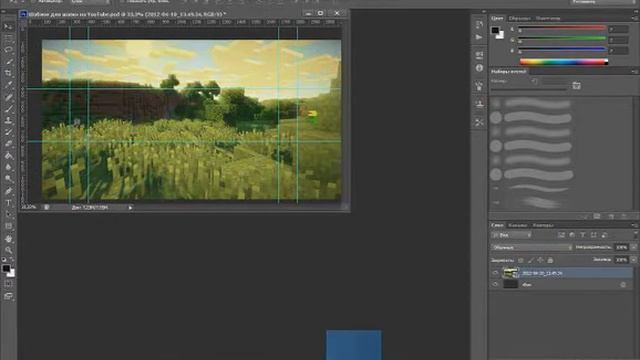
Task: Open the Layers panel options menu
Action: [635, 225]
